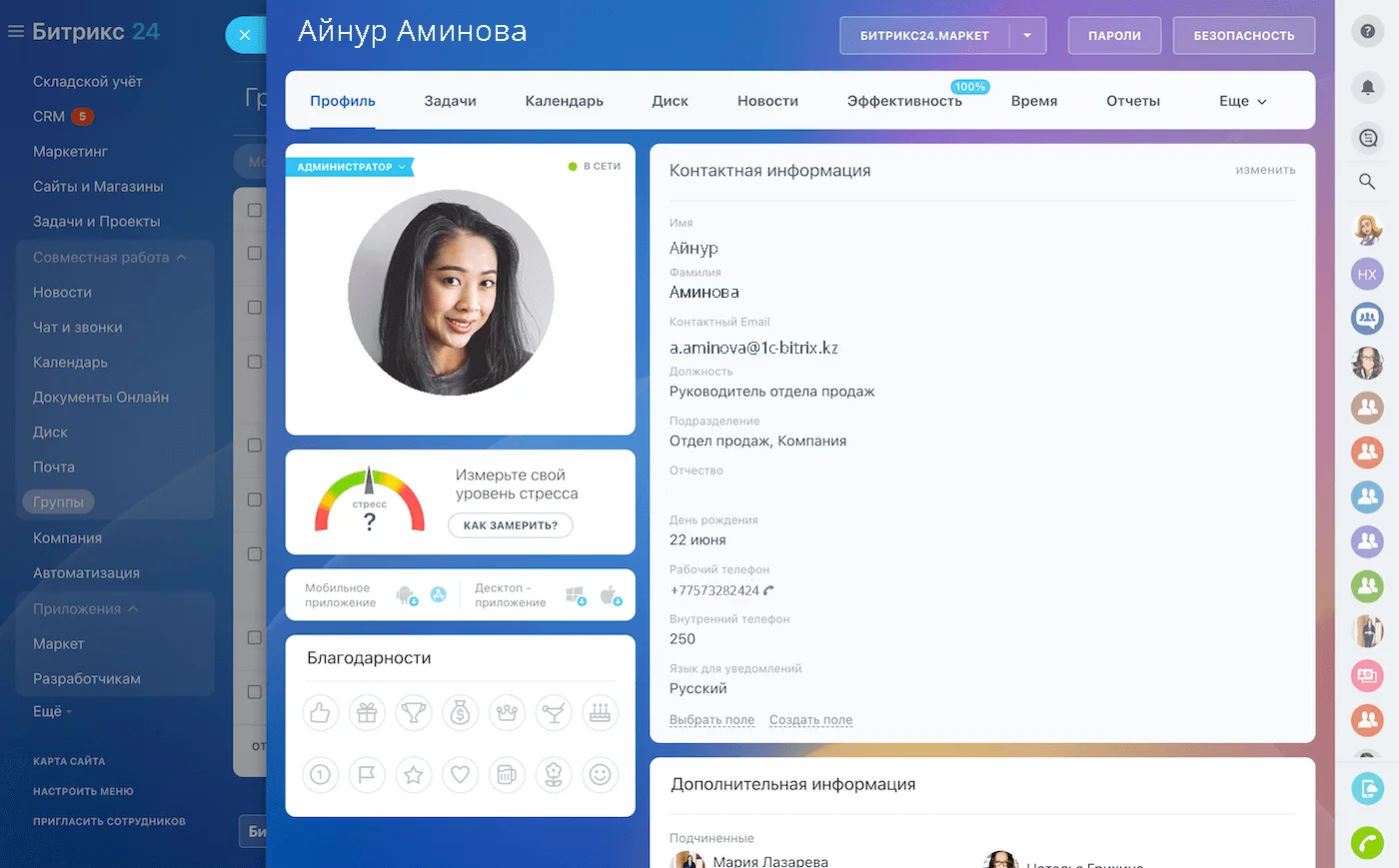Choose the heart gratitude badge
This screenshot has width=1399, height=868.
pos(460,774)
